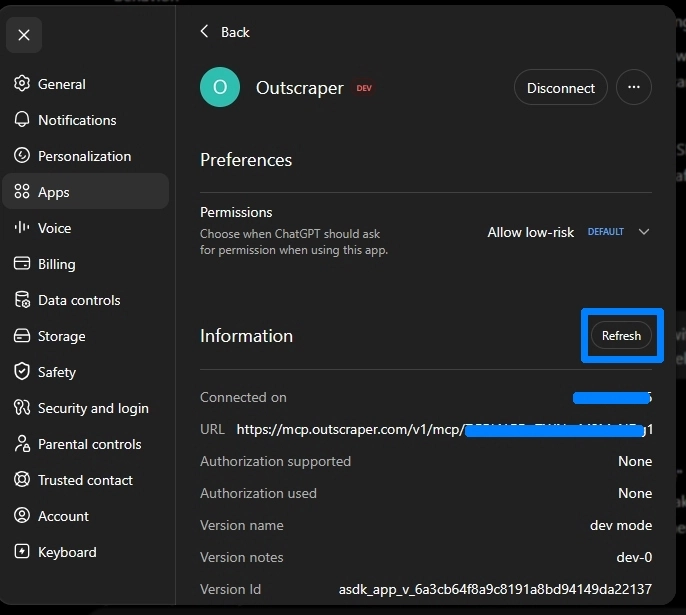The image size is (686, 615).
Task: Click the DEV badge next to Outscraper
Action: coord(364,88)
